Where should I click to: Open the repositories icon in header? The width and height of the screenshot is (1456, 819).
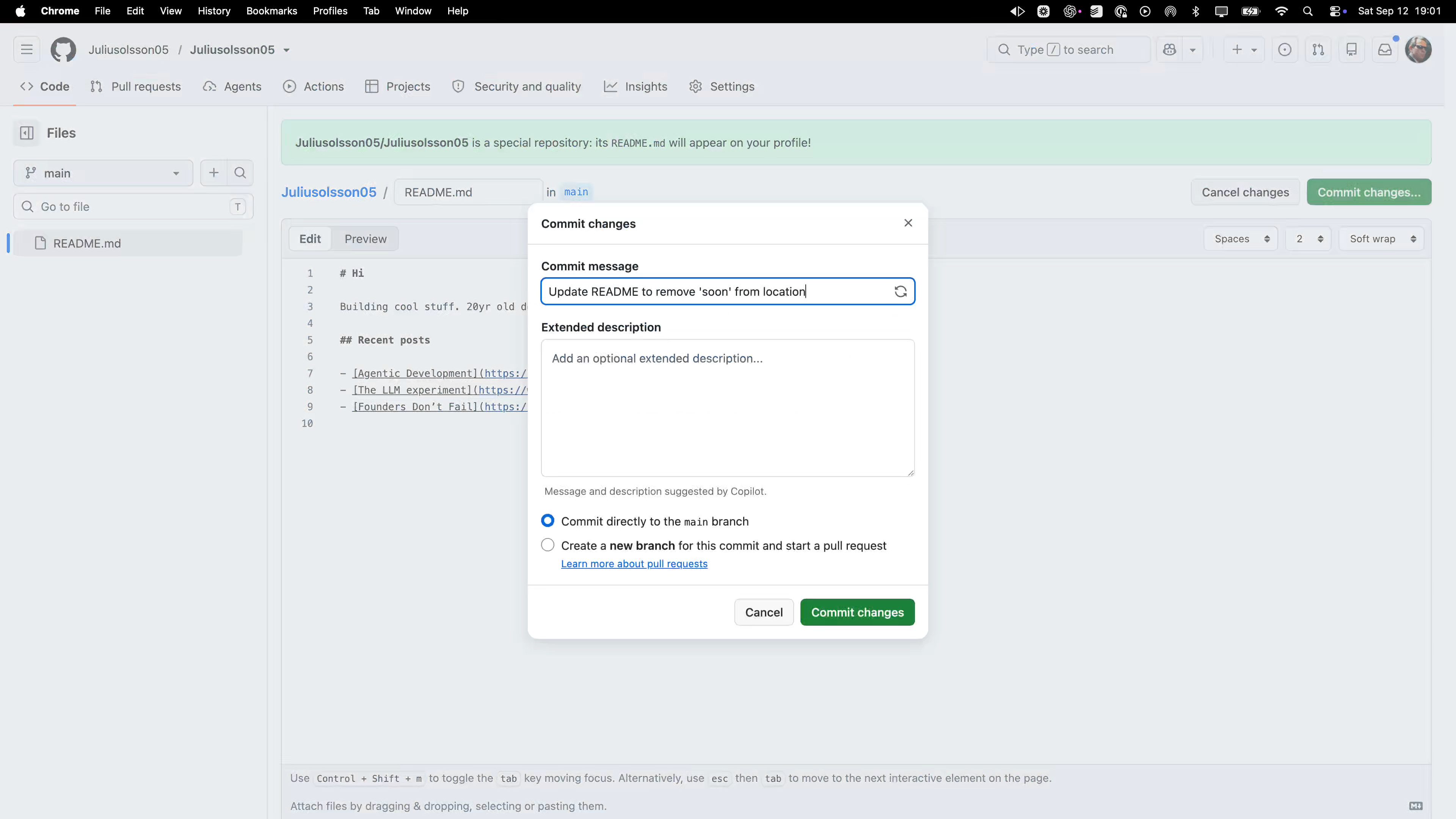click(x=1351, y=50)
